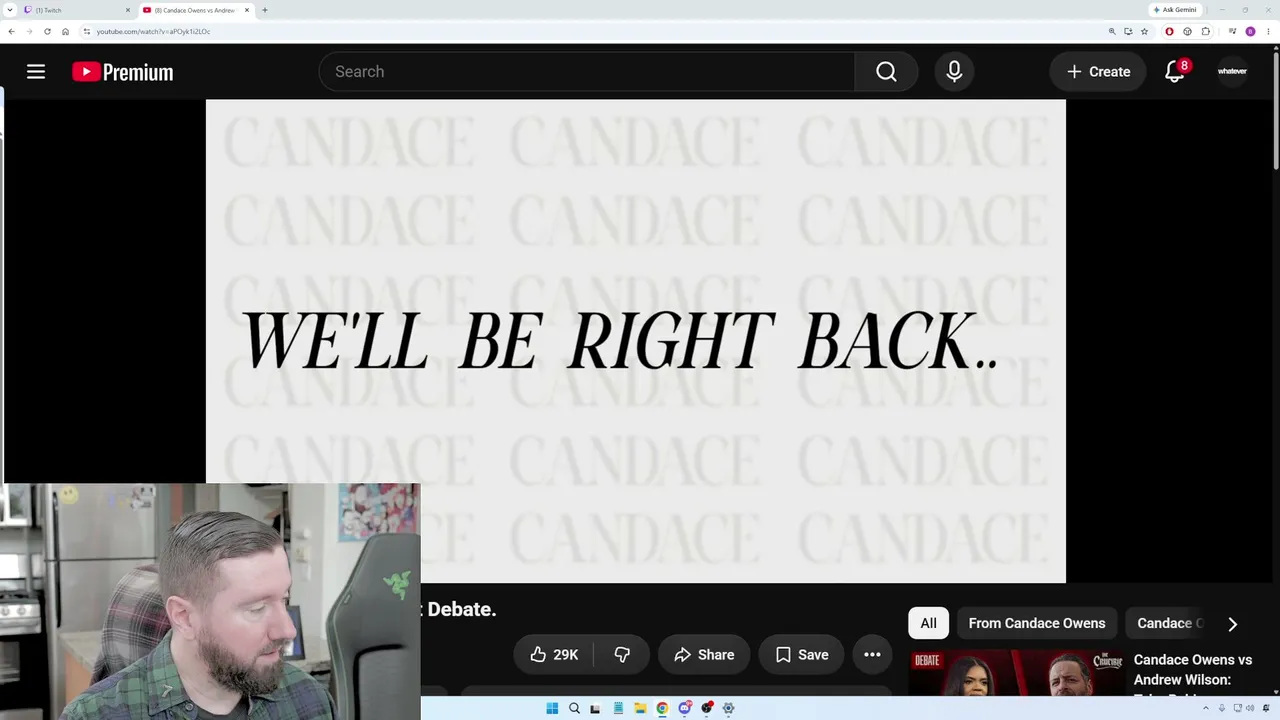This screenshot has width=1280, height=720.
Task: Open the Create menu
Action: click(1098, 72)
